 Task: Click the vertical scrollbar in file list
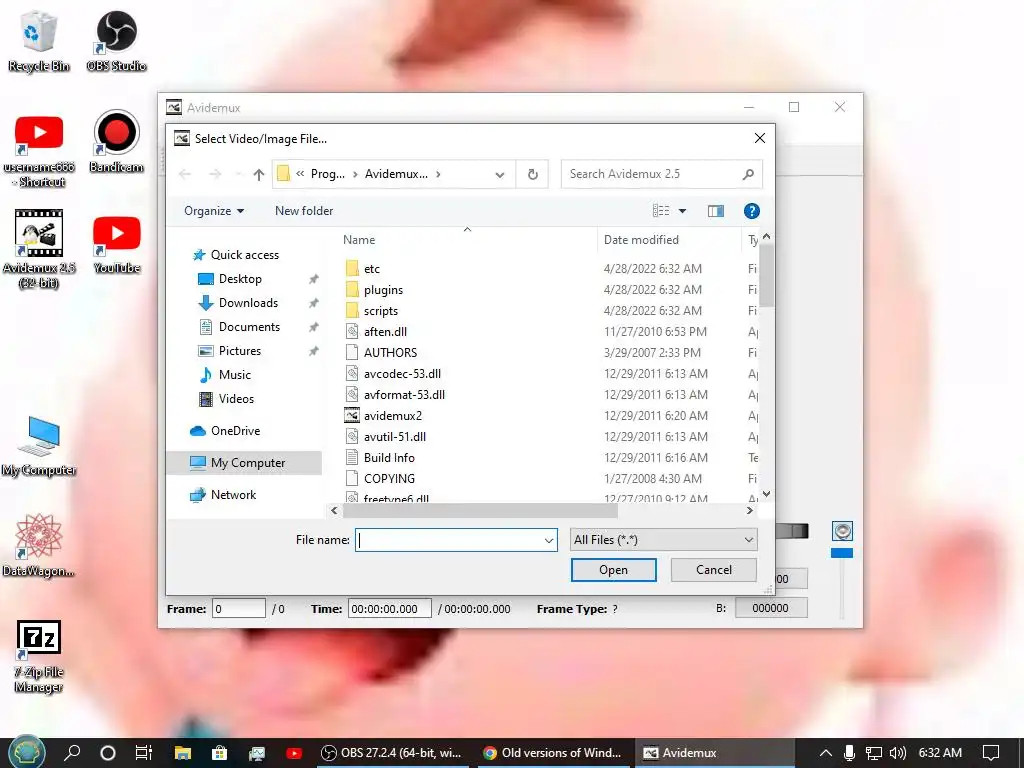(767, 276)
